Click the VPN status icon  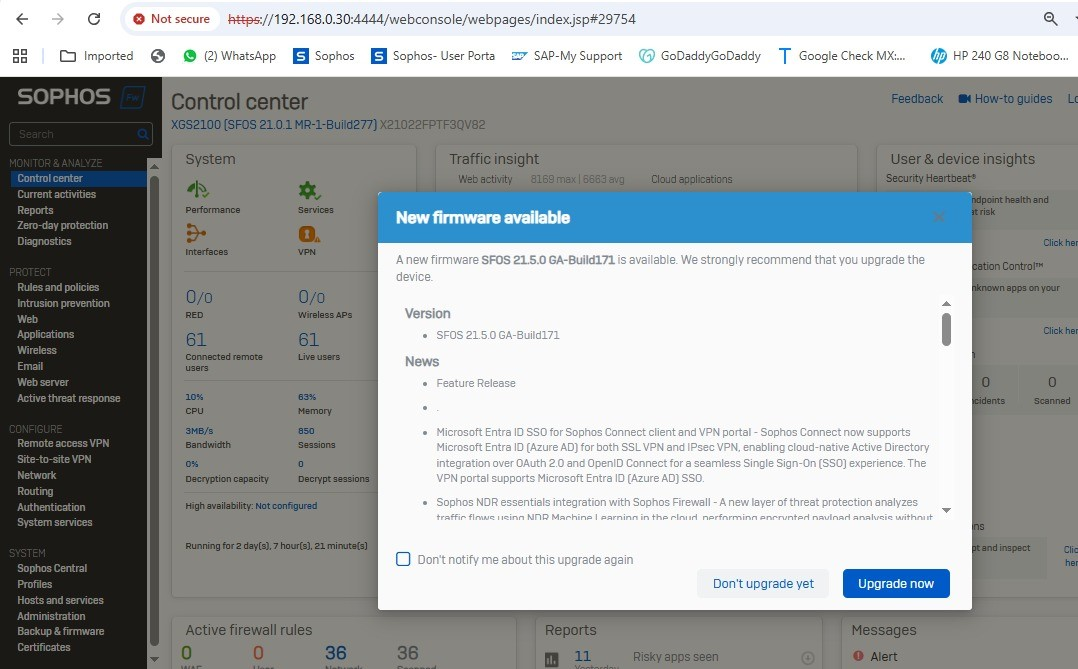coord(309,233)
